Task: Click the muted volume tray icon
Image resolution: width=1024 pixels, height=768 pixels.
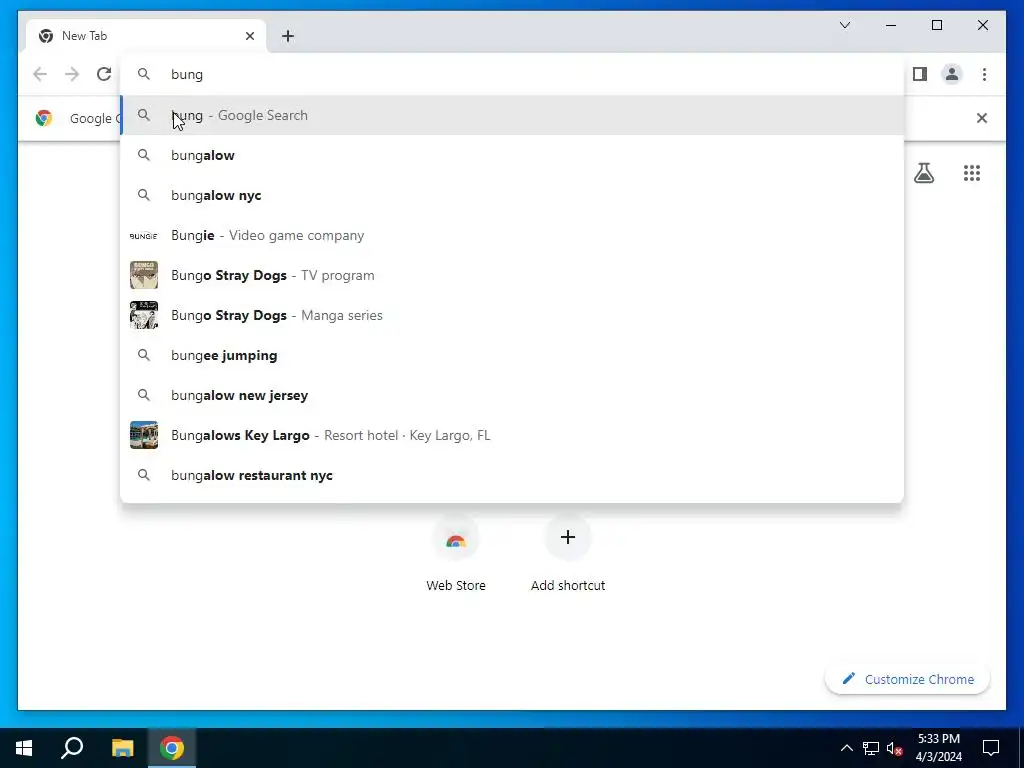Action: click(x=894, y=748)
